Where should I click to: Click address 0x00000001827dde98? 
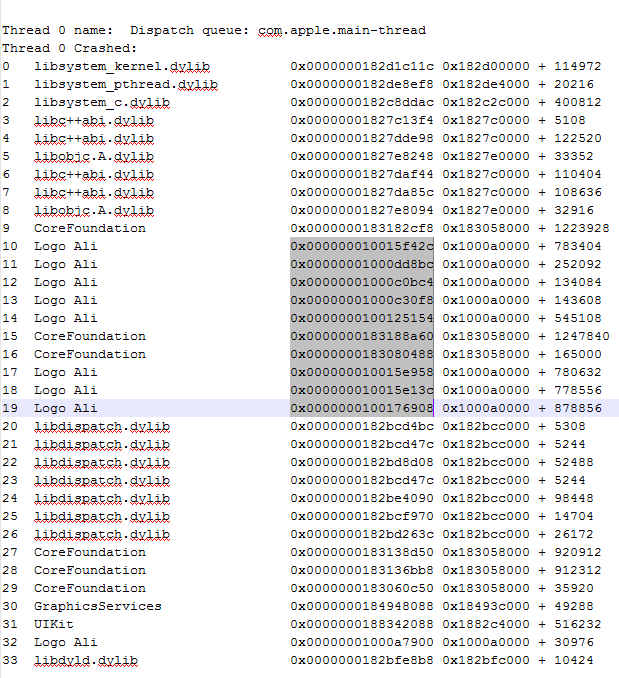tap(362, 138)
